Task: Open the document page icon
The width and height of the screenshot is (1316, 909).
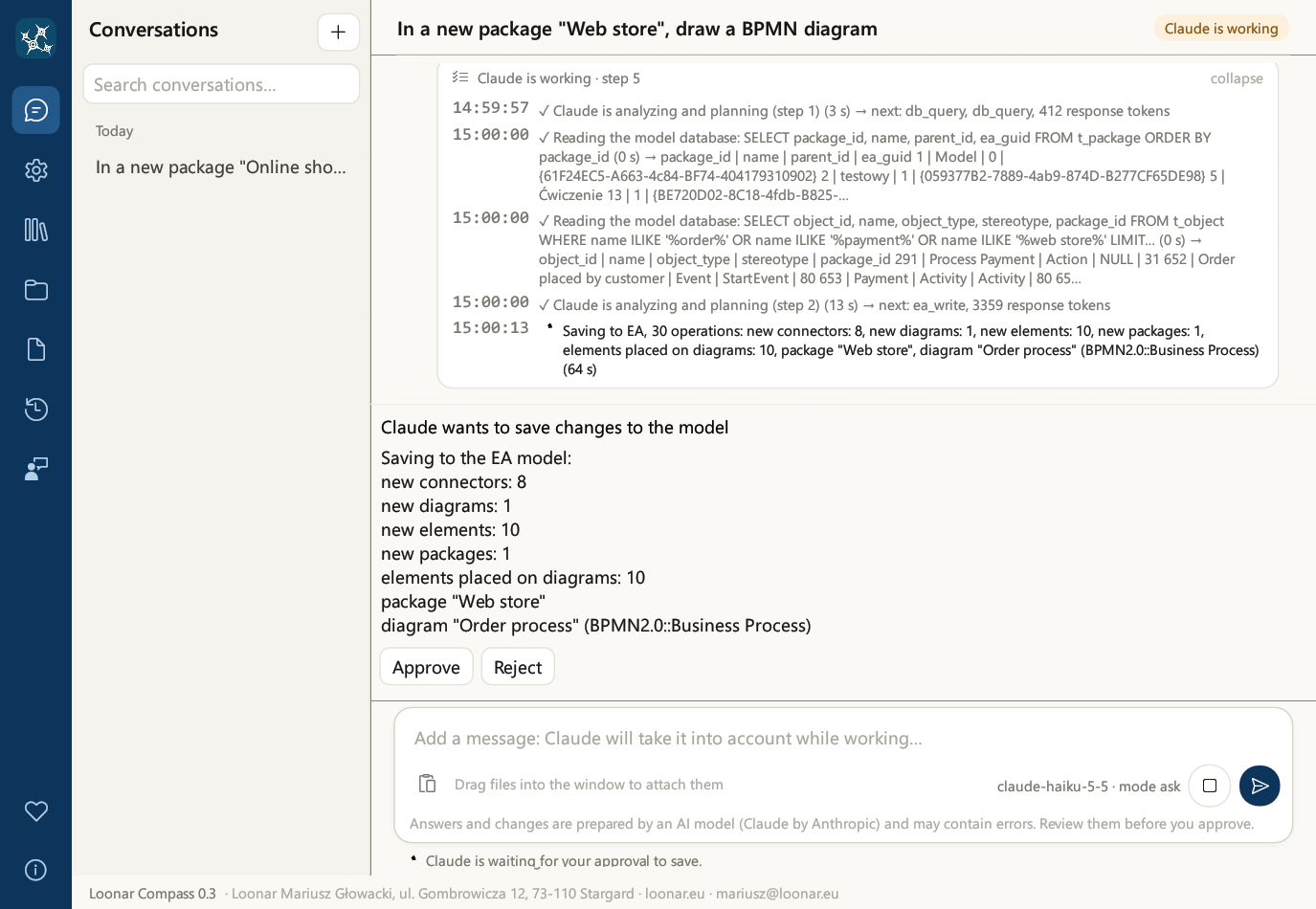Action: (x=35, y=349)
